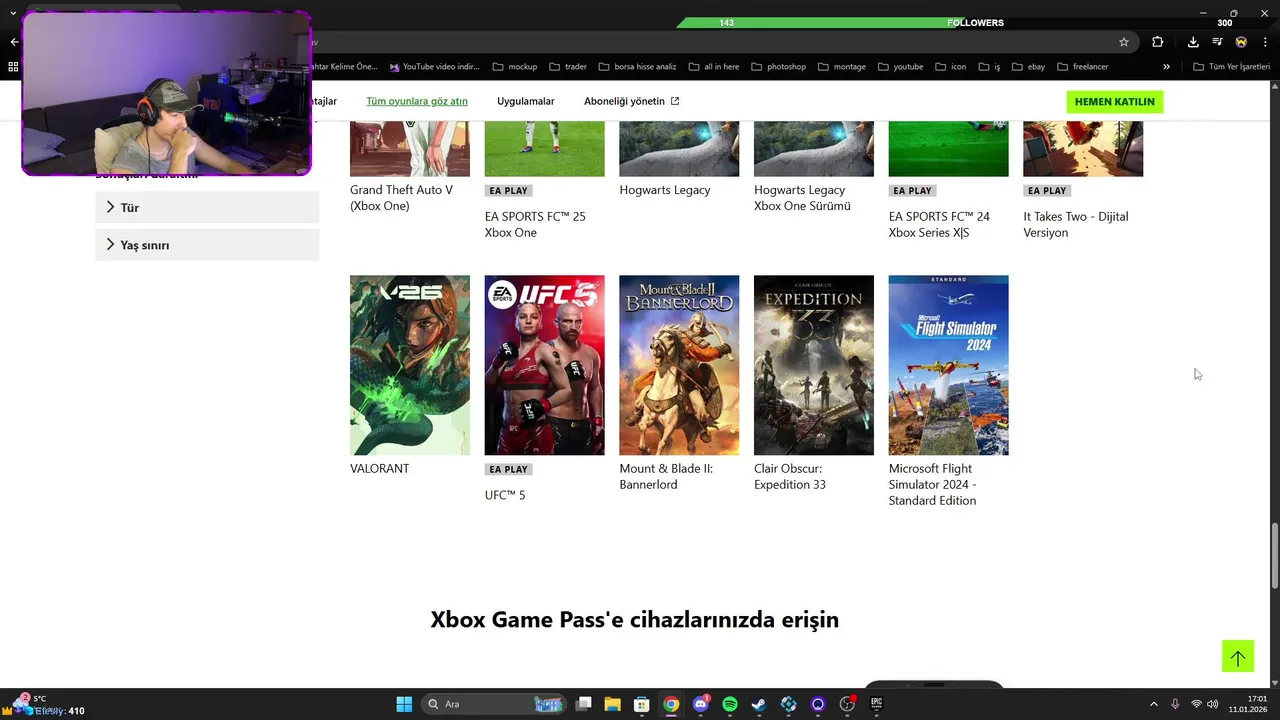
Task: Open Mount & Blade II: Bannerlord title link
Action: (666, 476)
